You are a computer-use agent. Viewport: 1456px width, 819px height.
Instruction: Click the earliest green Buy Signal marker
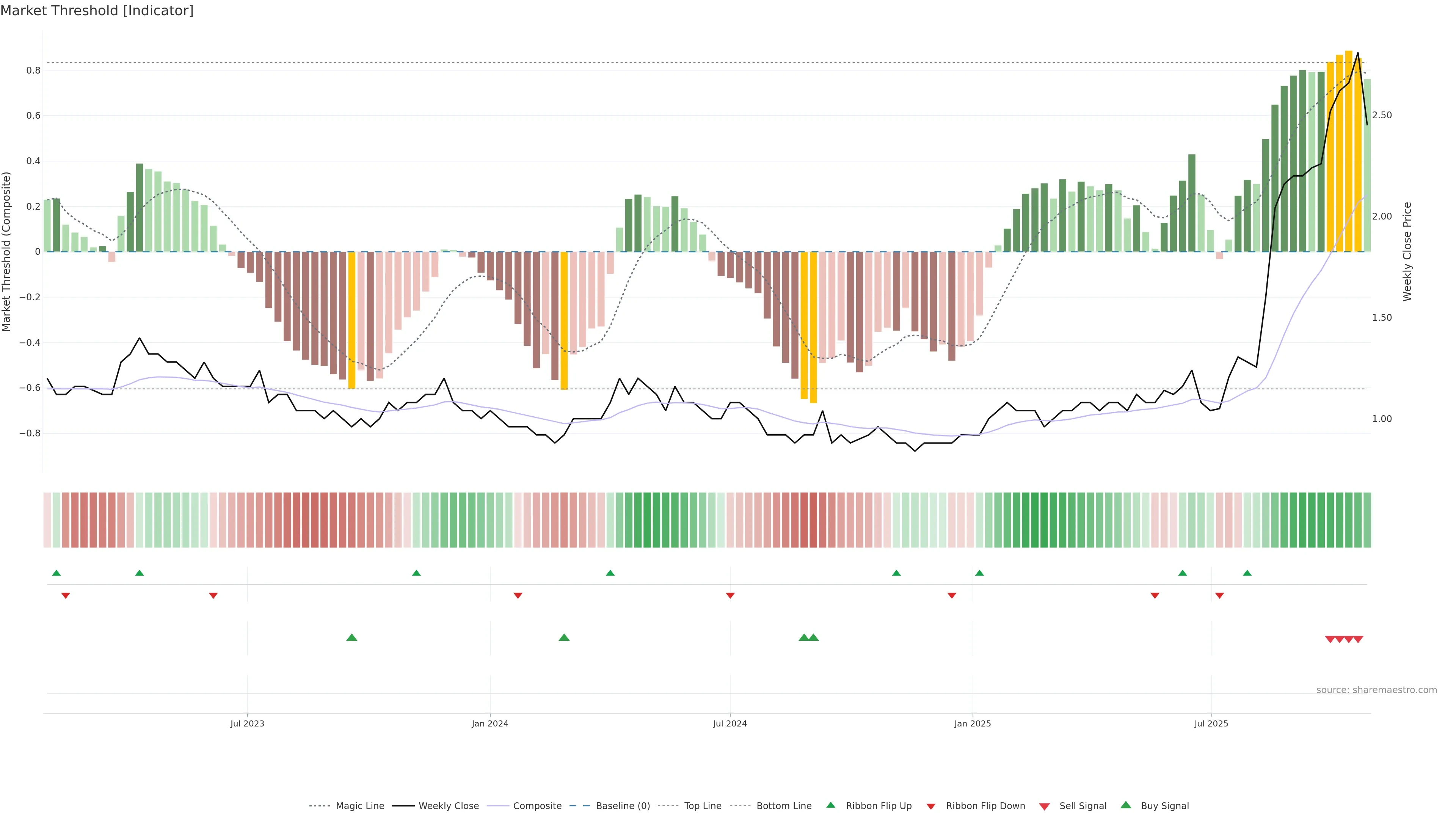351,637
